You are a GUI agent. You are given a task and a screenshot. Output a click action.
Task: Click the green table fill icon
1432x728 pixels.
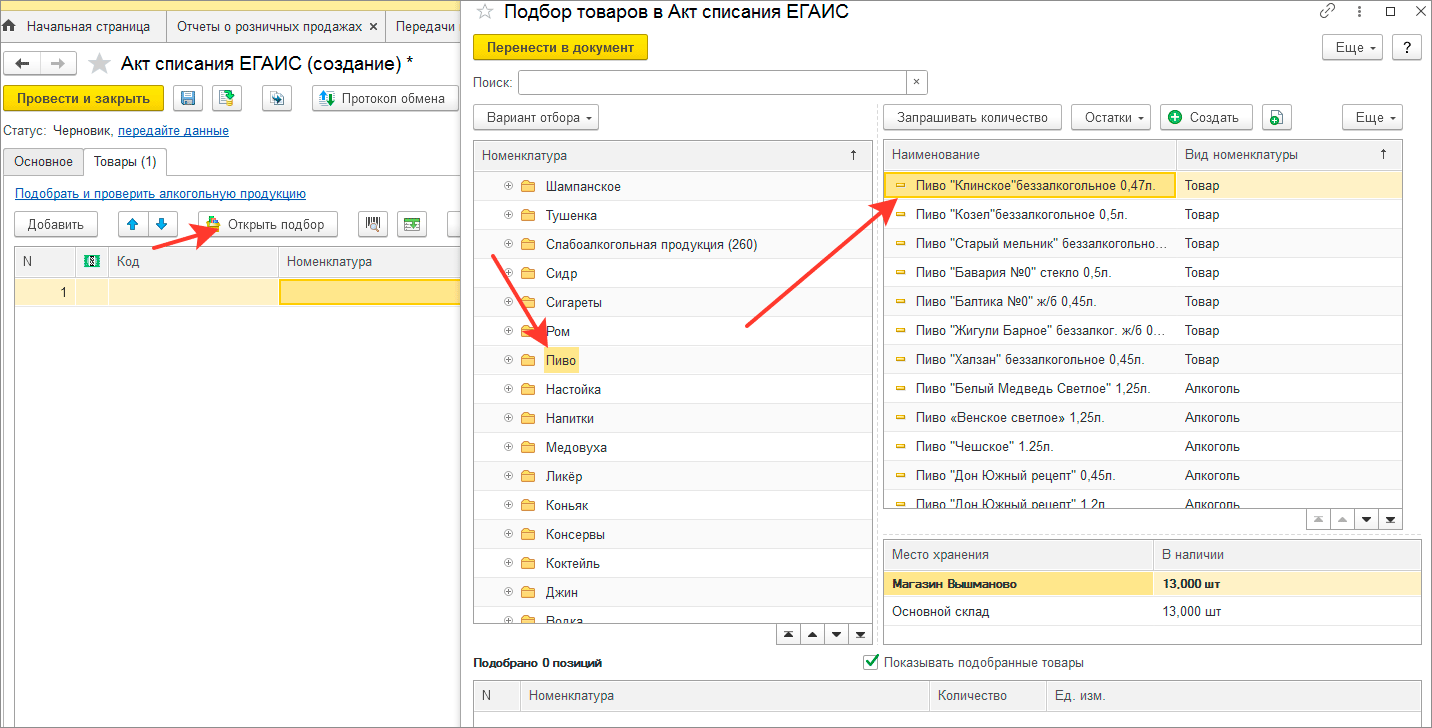pyautogui.click(x=412, y=224)
